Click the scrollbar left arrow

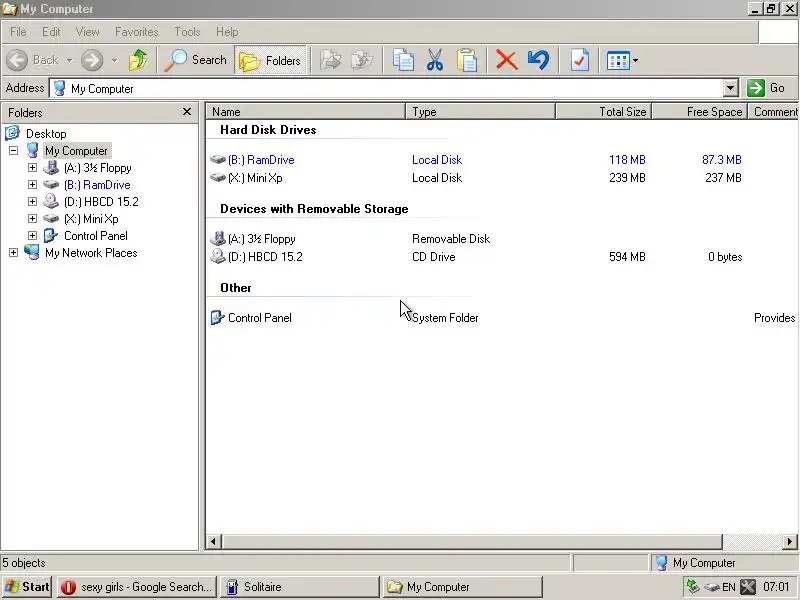click(213, 541)
